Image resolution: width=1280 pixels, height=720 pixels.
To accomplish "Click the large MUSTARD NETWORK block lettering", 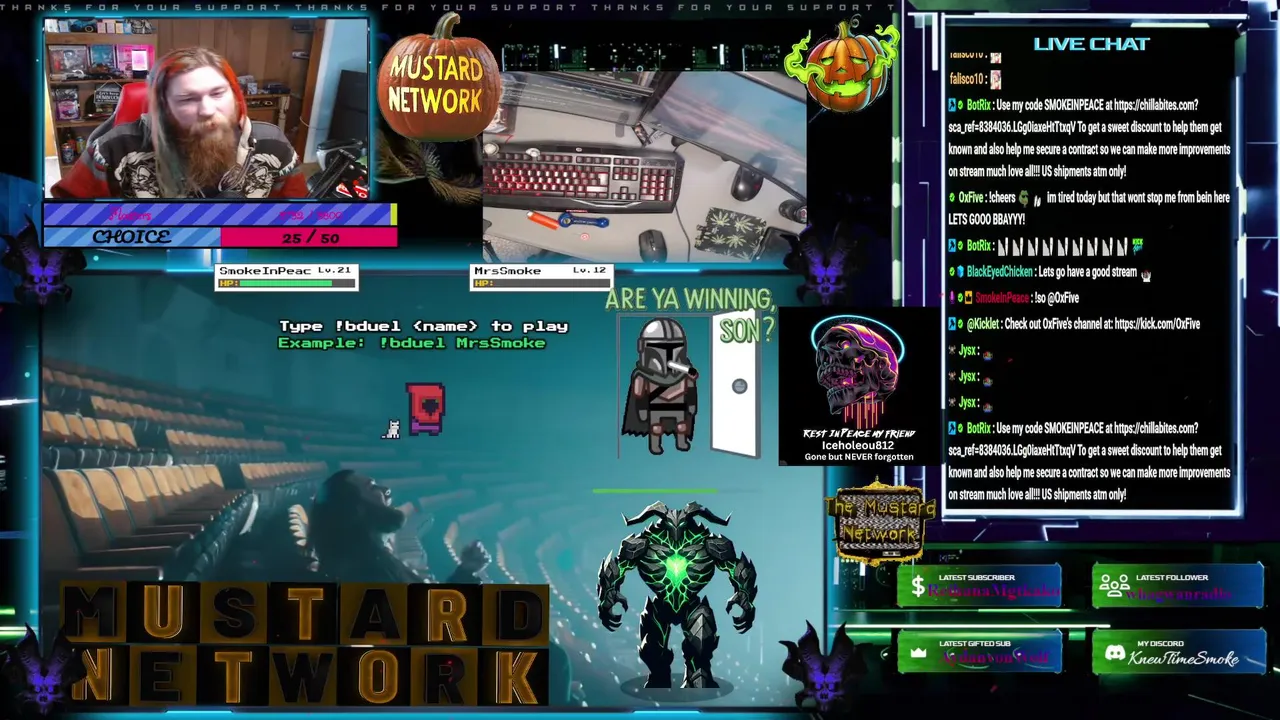I will tap(305, 645).
